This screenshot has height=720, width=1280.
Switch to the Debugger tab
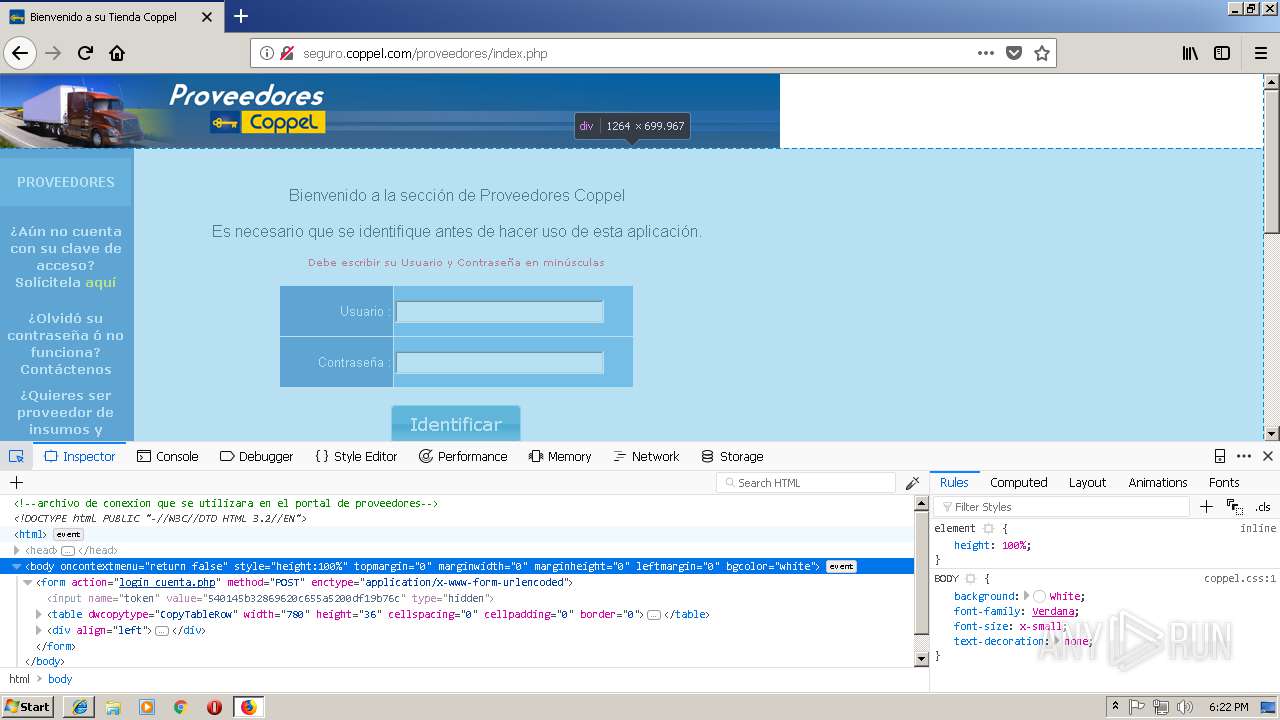tap(256, 456)
